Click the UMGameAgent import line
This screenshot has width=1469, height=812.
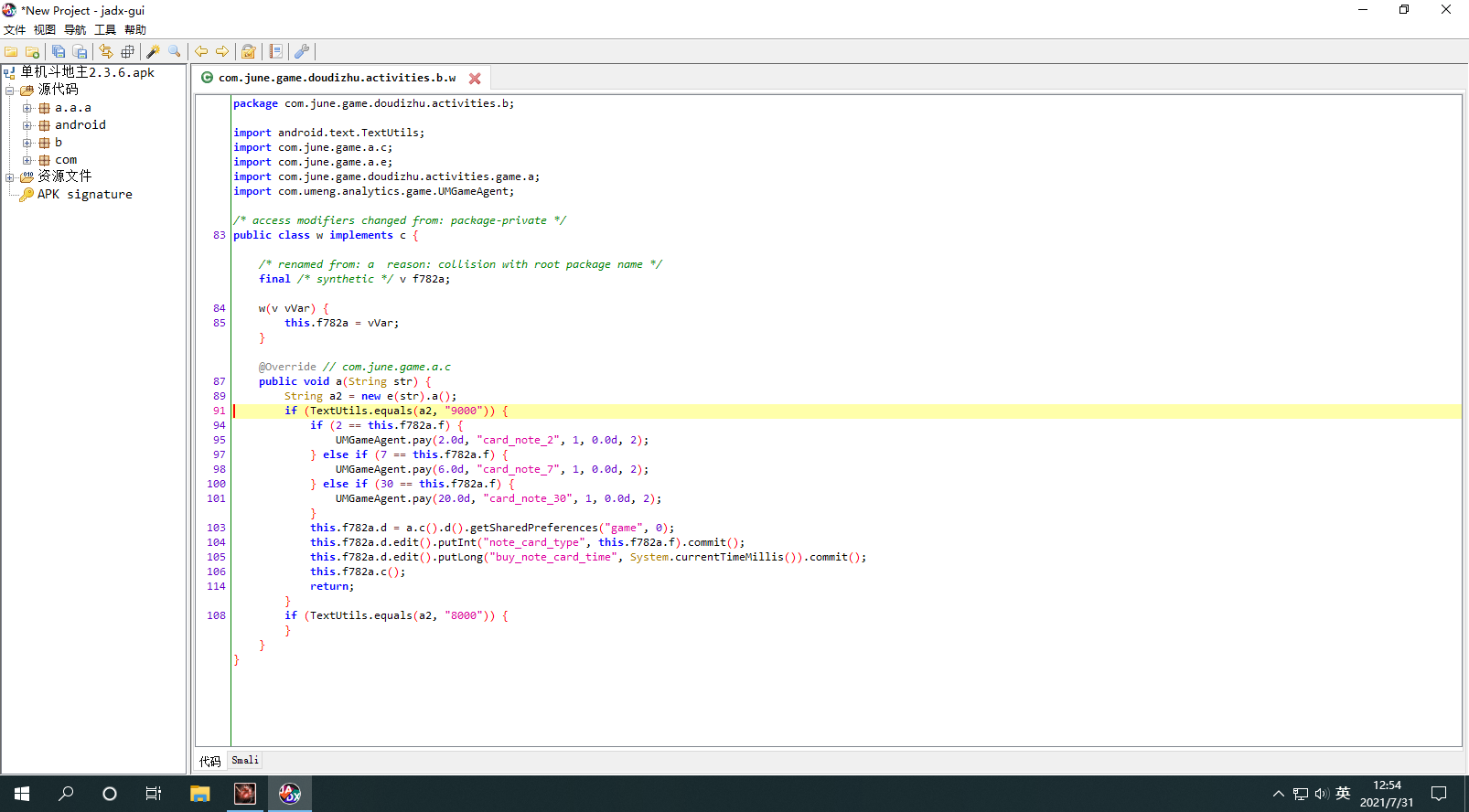[x=374, y=191]
